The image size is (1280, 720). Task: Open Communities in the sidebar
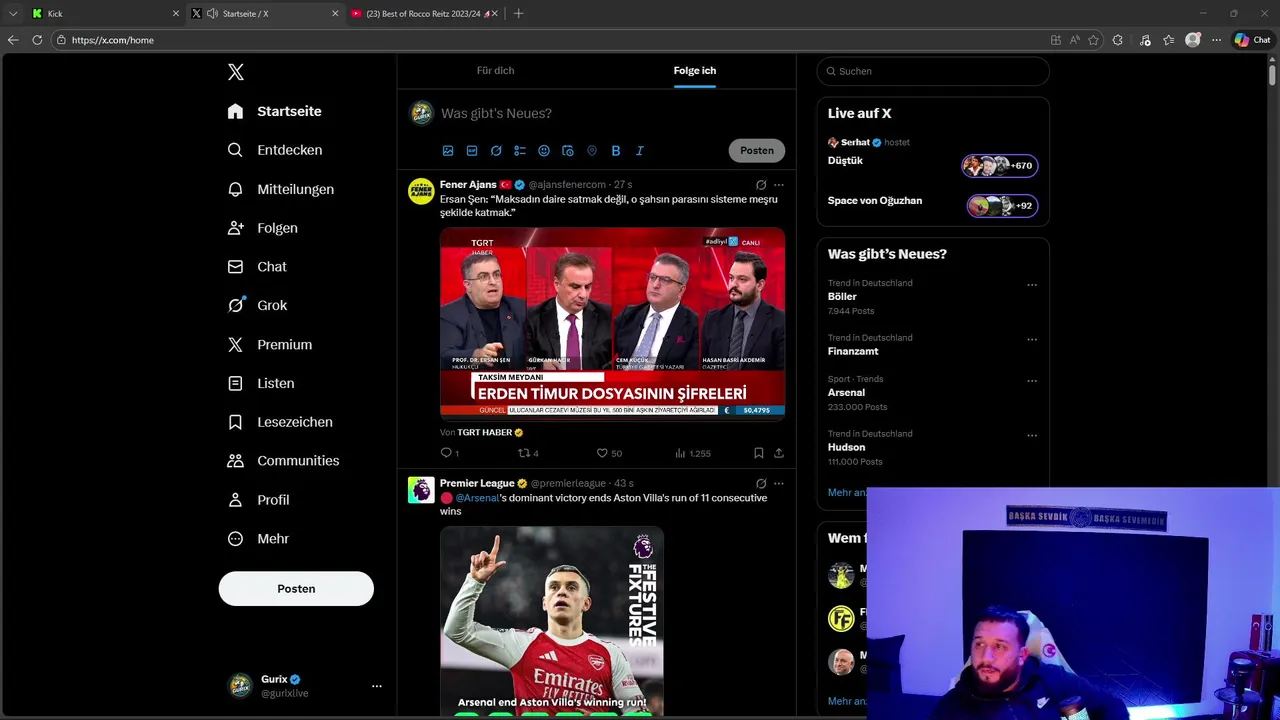(283, 461)
